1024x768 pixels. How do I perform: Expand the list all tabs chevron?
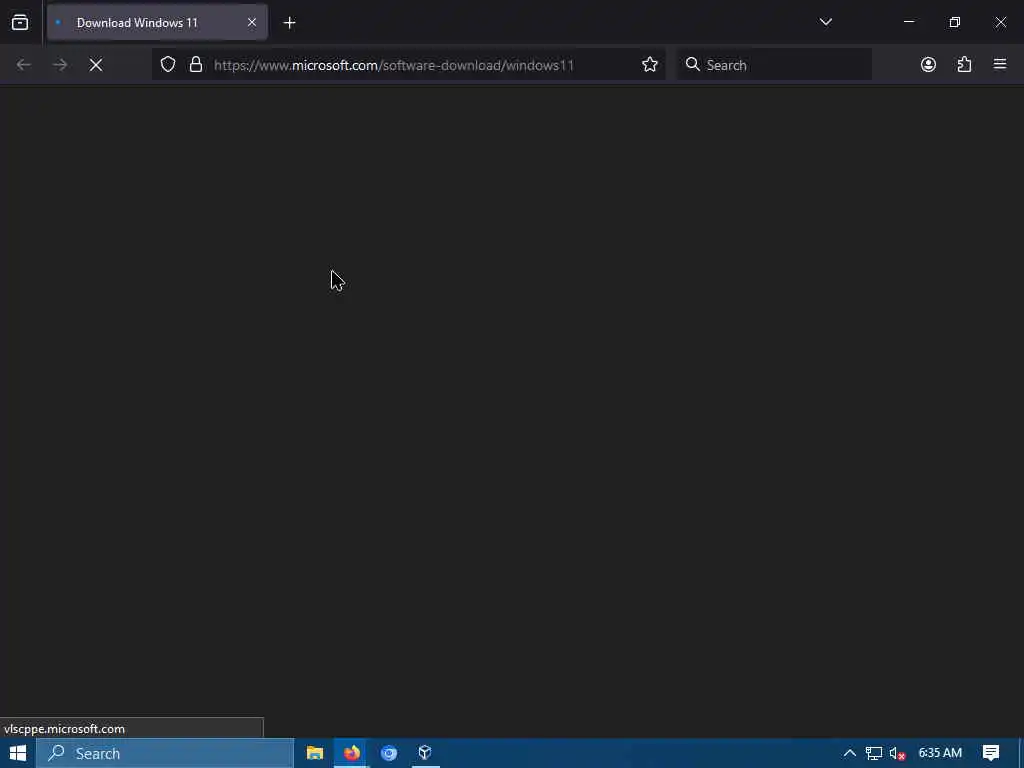click(x=825, y=22)
